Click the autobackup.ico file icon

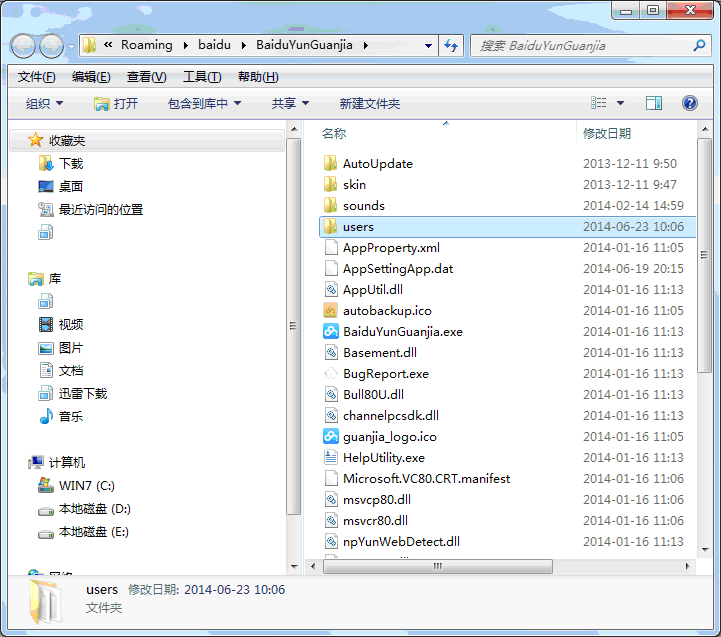(331, 310)
